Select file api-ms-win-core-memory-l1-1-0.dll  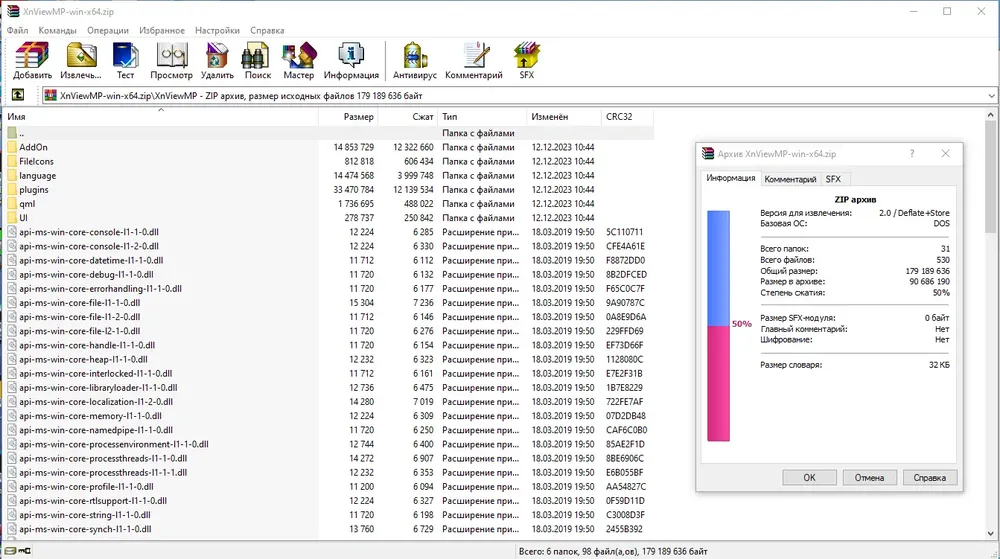[x=90, y=416]
